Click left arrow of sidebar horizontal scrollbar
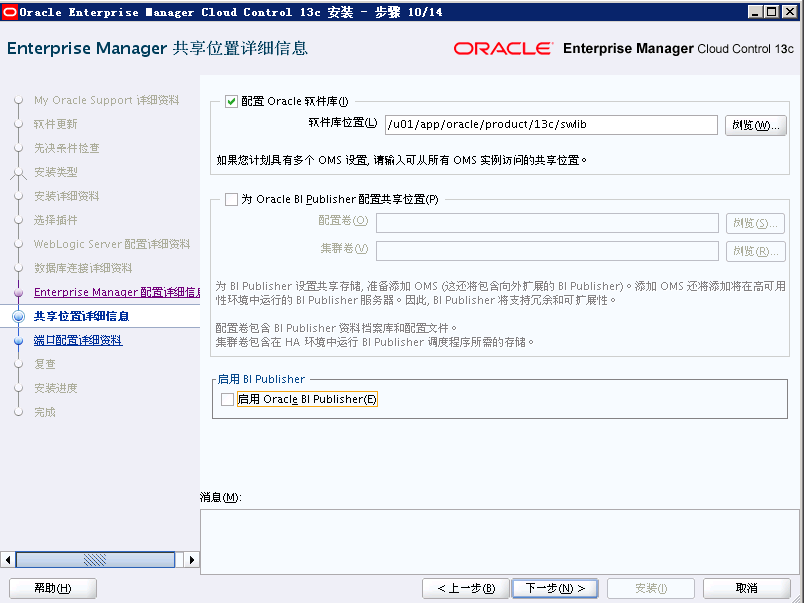This screenshot has height=603, width=804. pos(8,559)
